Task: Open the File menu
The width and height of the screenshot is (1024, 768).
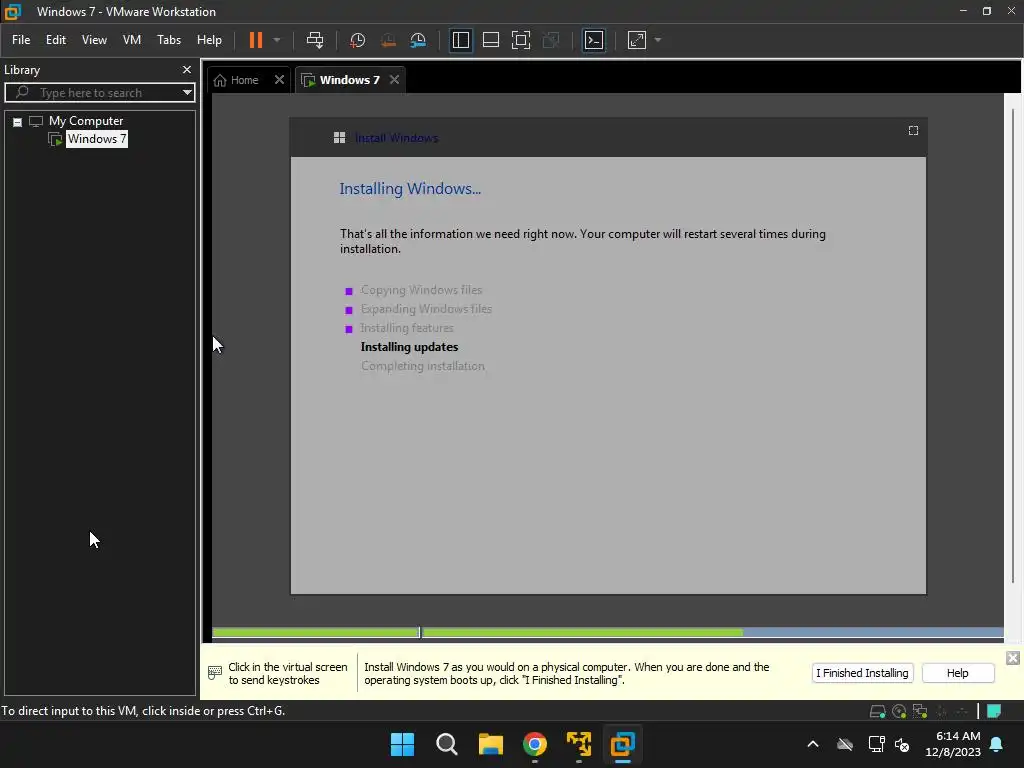Action: coord(21,40)
